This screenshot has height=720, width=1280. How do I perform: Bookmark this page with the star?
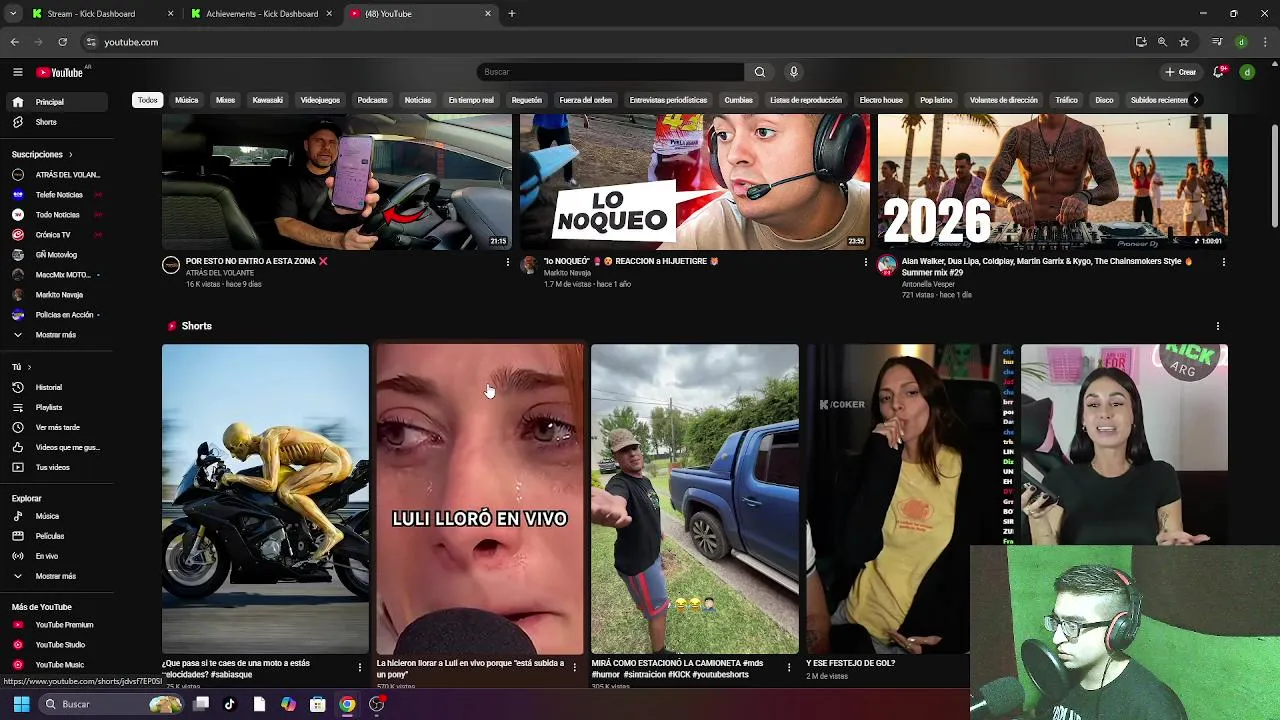coord(1184,42)
